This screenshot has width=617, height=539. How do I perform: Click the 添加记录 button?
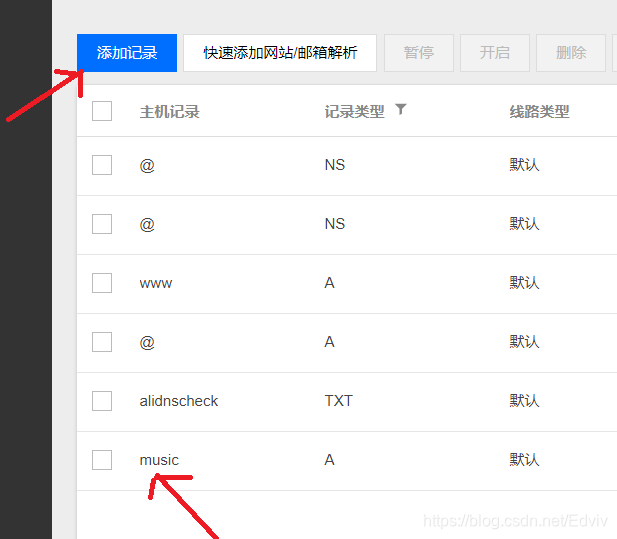[x=127, y=53]
